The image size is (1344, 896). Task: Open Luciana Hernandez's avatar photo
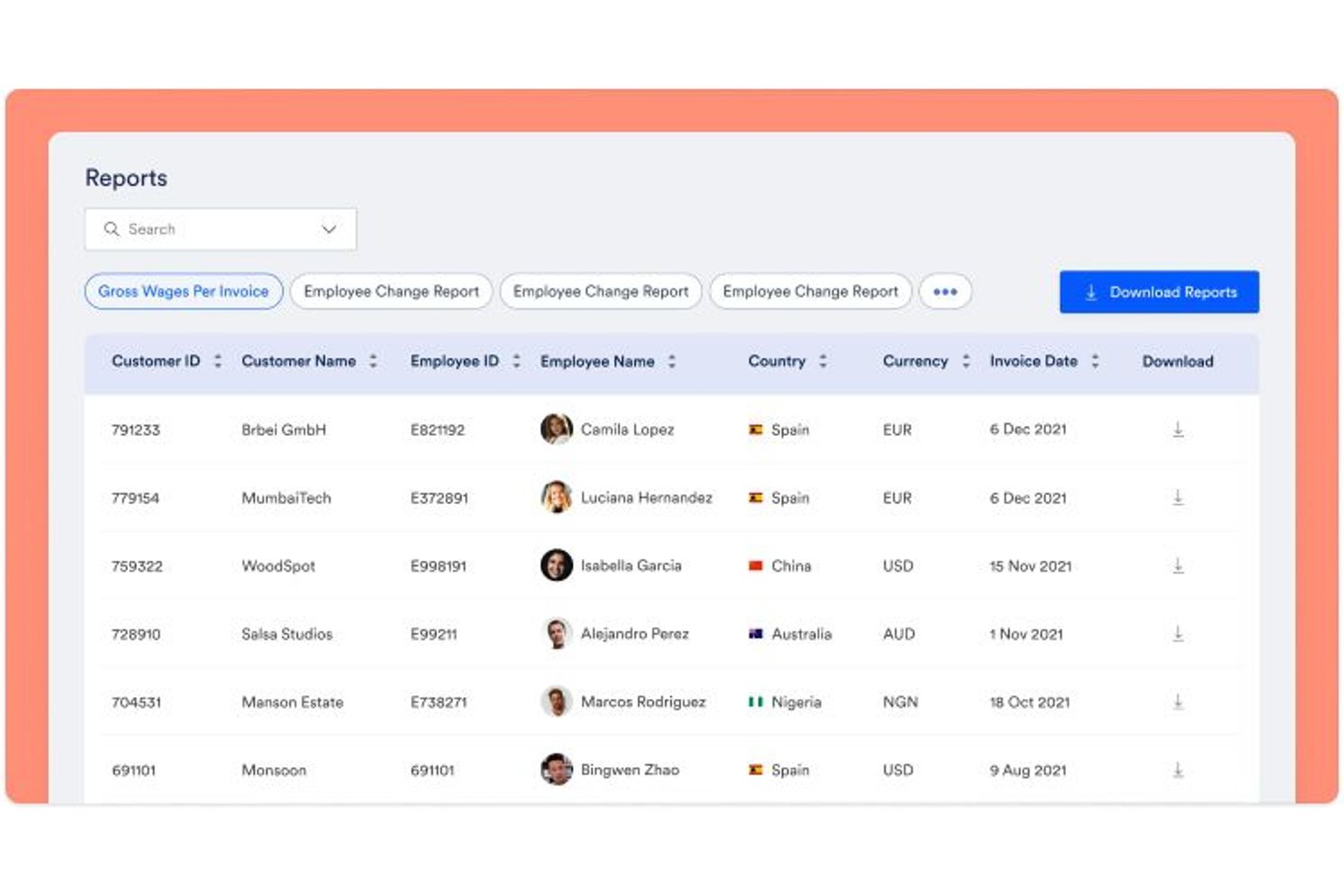pos(556,497)
